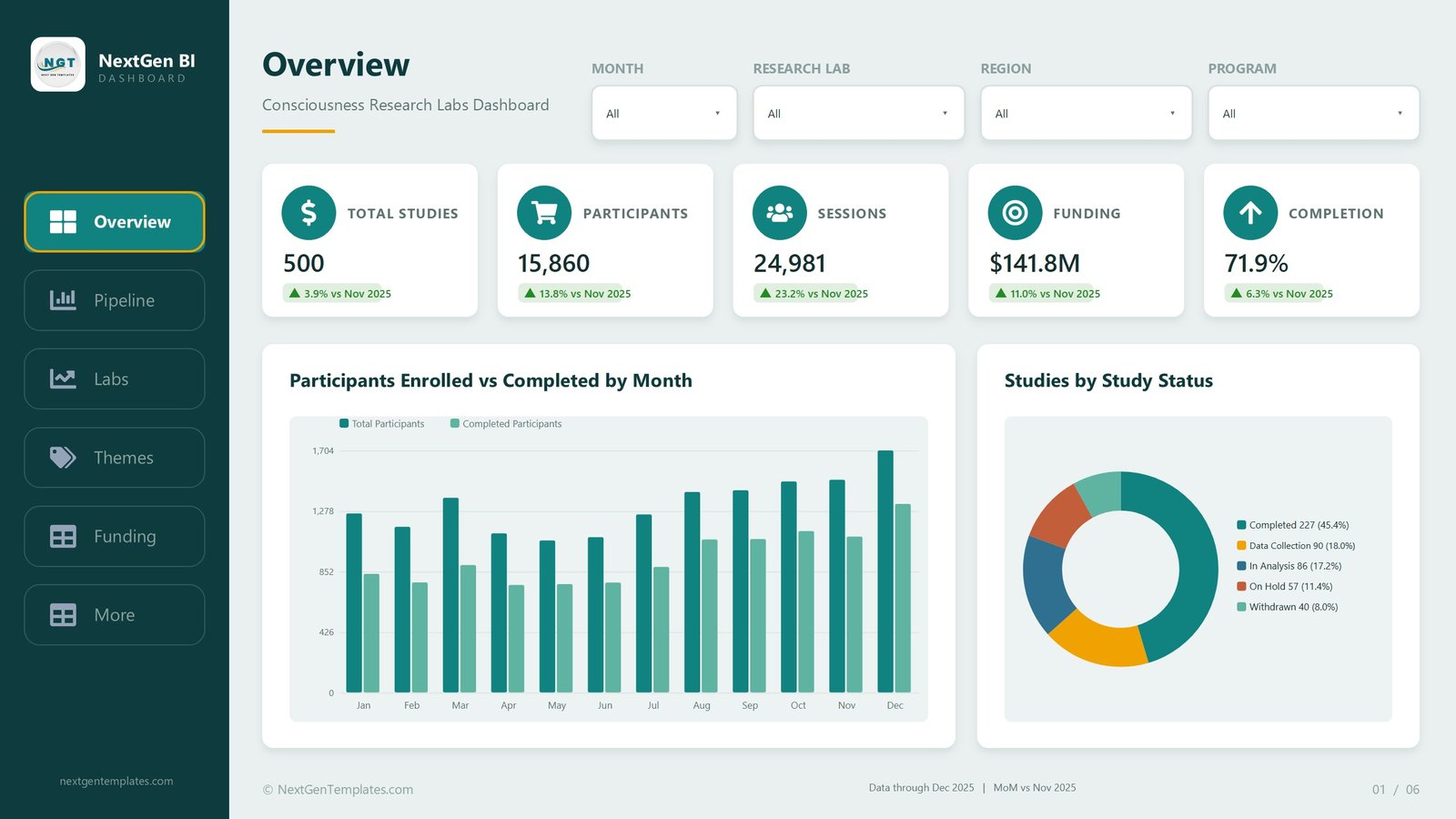Click the Withdrawn 40 legend swatch
This screenshot has height=819, width=1456.
(1241, 607)
